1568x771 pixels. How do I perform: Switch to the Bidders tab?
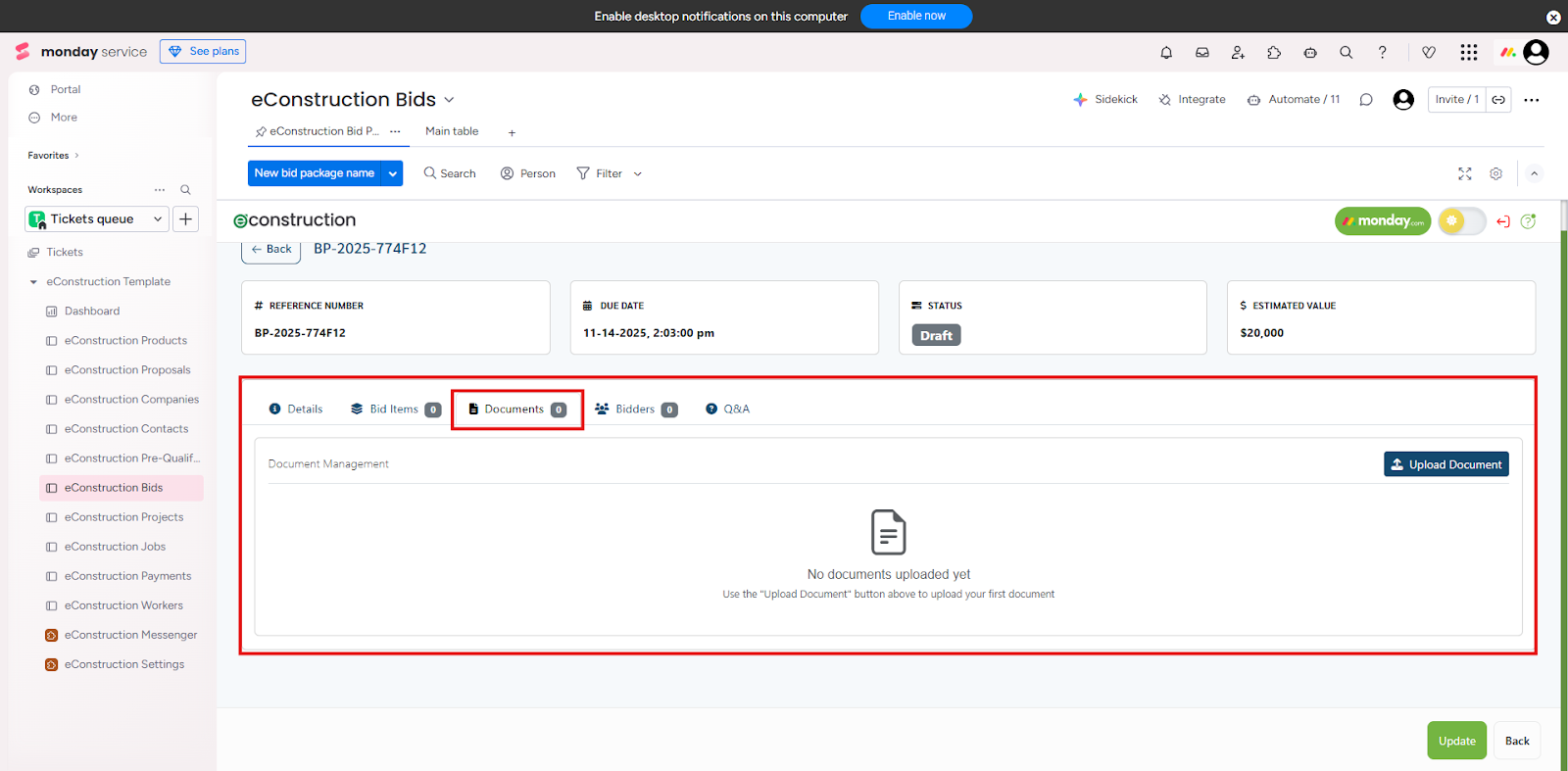click(x=635, y=410)
